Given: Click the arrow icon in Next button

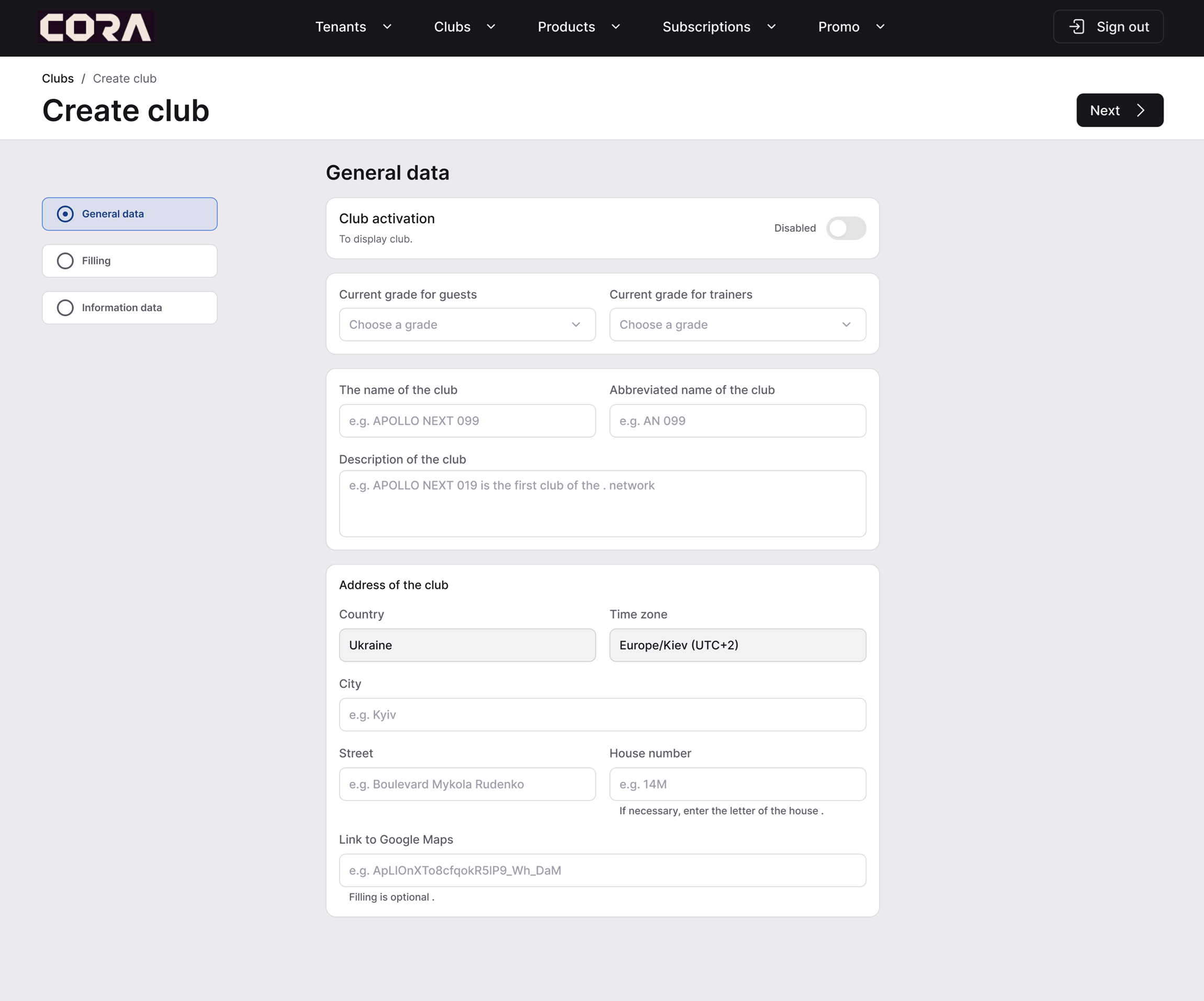Looking at the screenshot, I should pyautogui.click(x=1140, y=110).
